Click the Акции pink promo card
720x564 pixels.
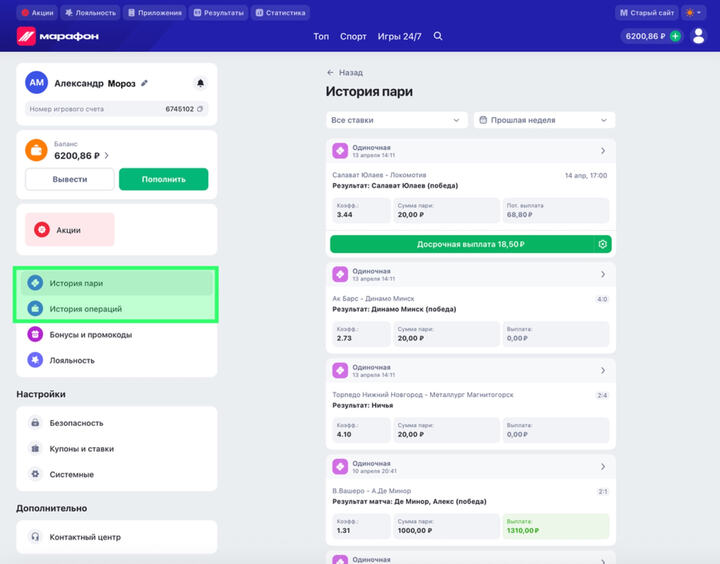(x=70, y=230)
